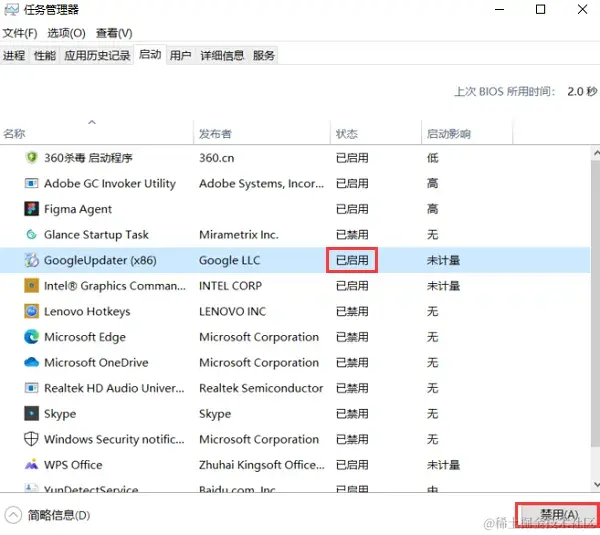600x535 pixels.
Task: Click the 禁用(A) button
Action: (x=557, y=514)
